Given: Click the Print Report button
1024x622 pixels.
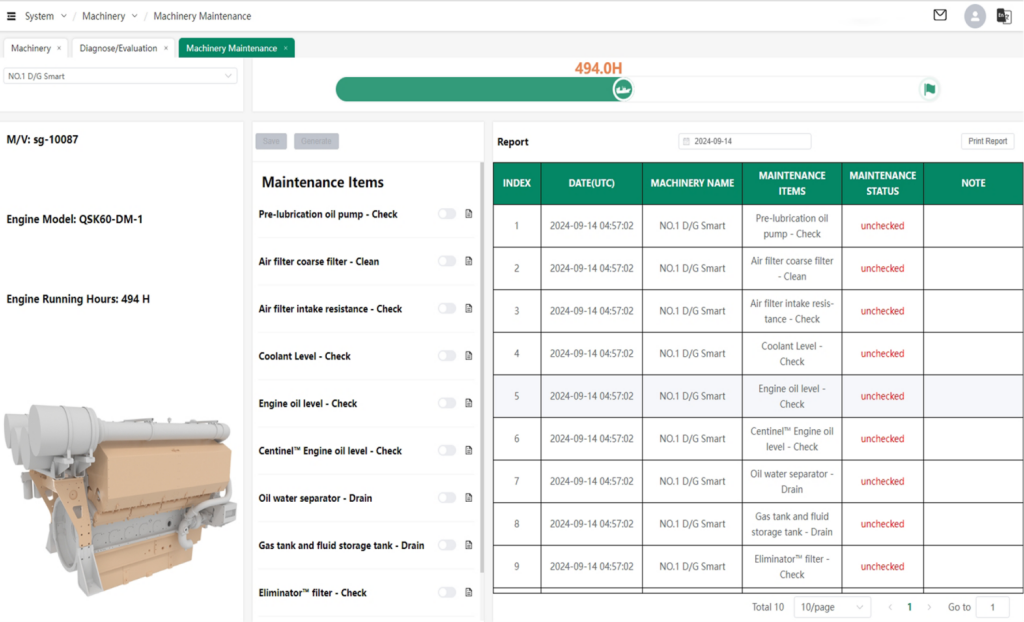Looking at the screenshot, I should point(987,141).
